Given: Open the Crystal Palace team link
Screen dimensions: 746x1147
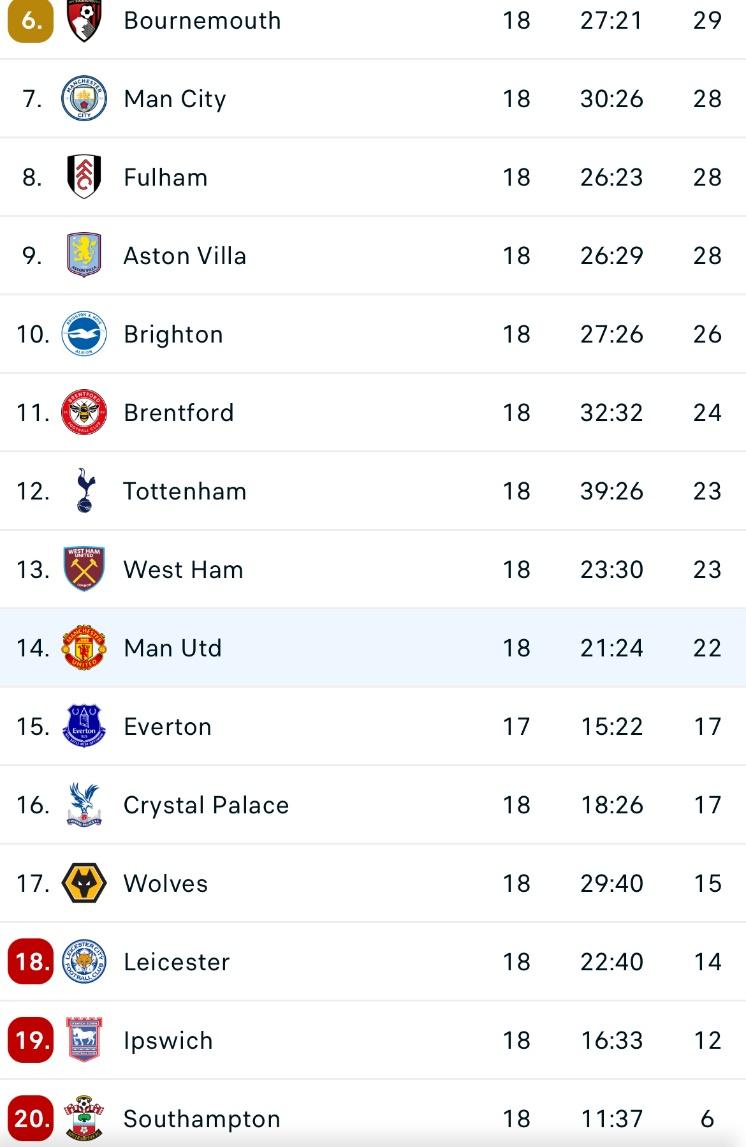Looking at the screenshot, I should coord(206,805).
